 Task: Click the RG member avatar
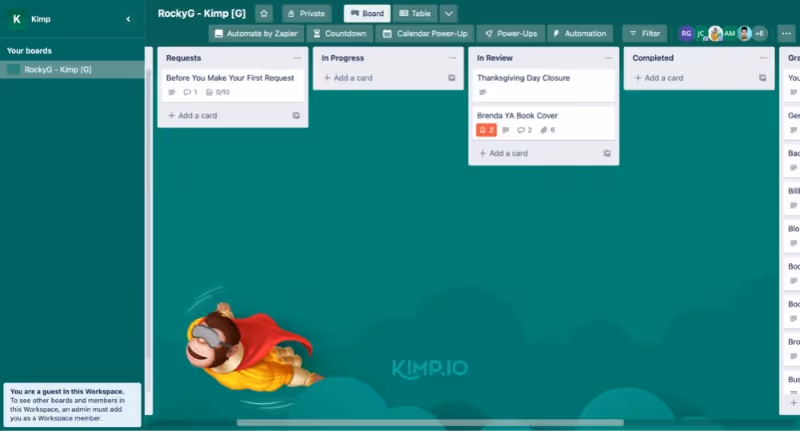click(686, 34)
